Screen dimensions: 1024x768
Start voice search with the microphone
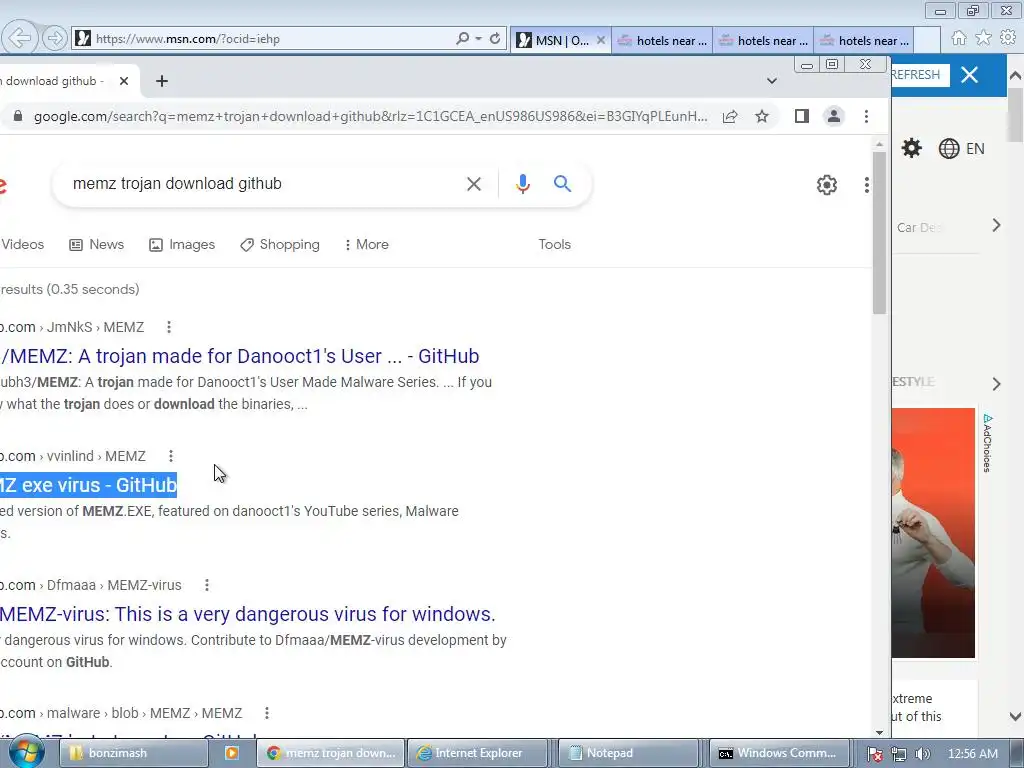(522, 184)
